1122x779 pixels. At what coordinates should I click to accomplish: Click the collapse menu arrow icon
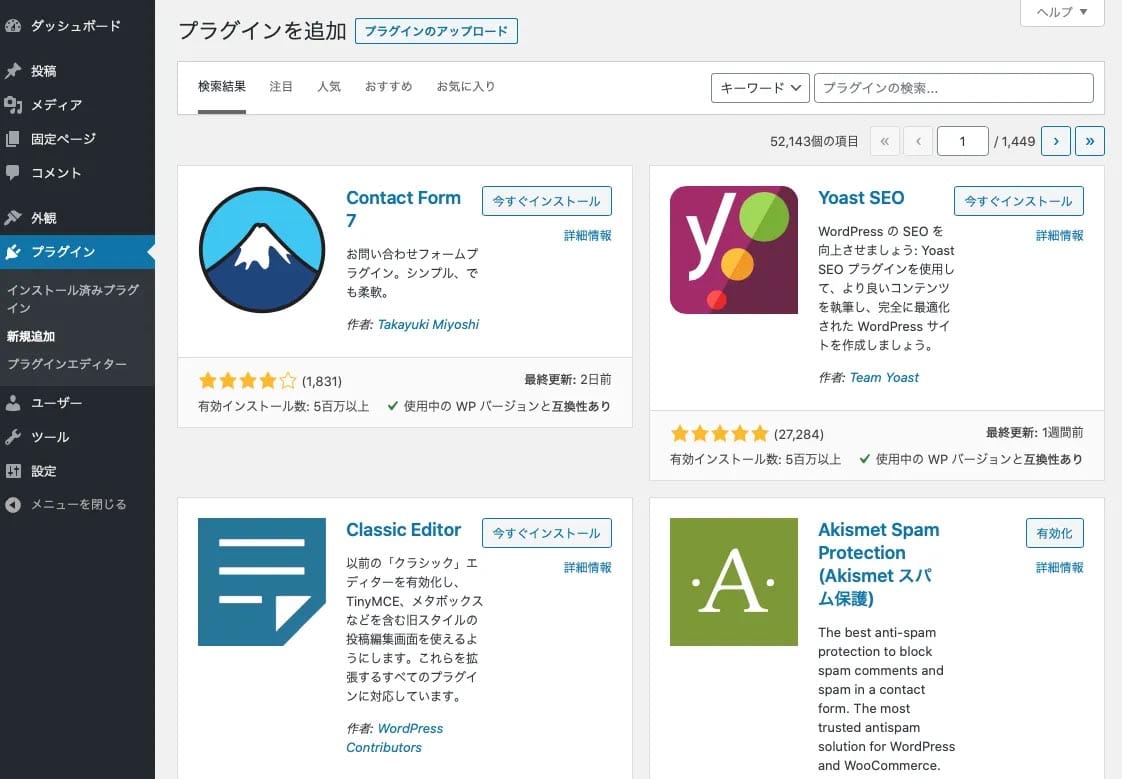point(12,504)
